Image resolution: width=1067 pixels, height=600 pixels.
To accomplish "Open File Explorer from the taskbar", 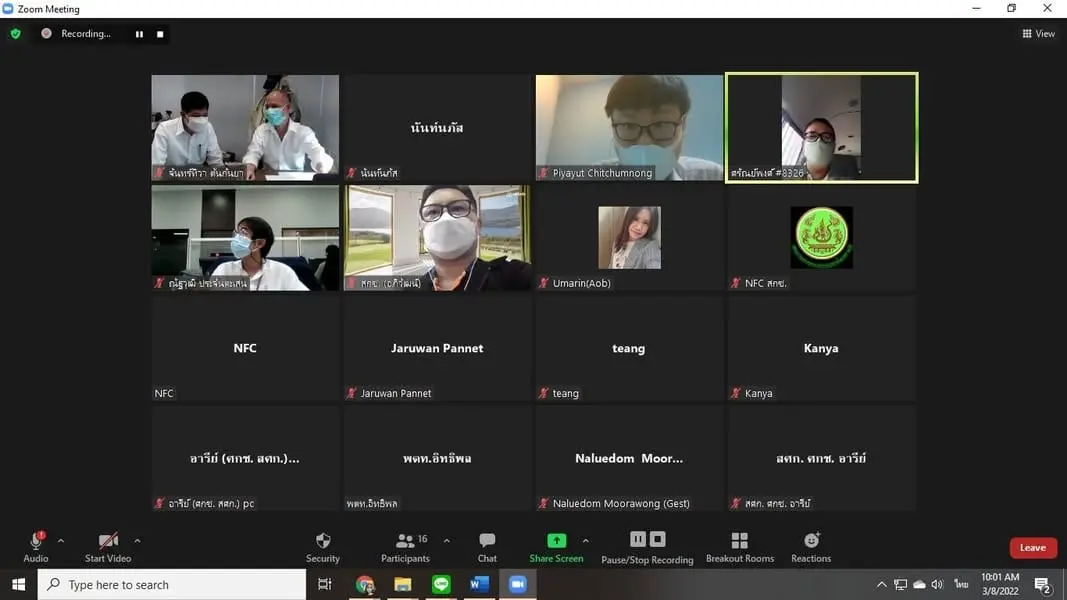I will [403, 584].
